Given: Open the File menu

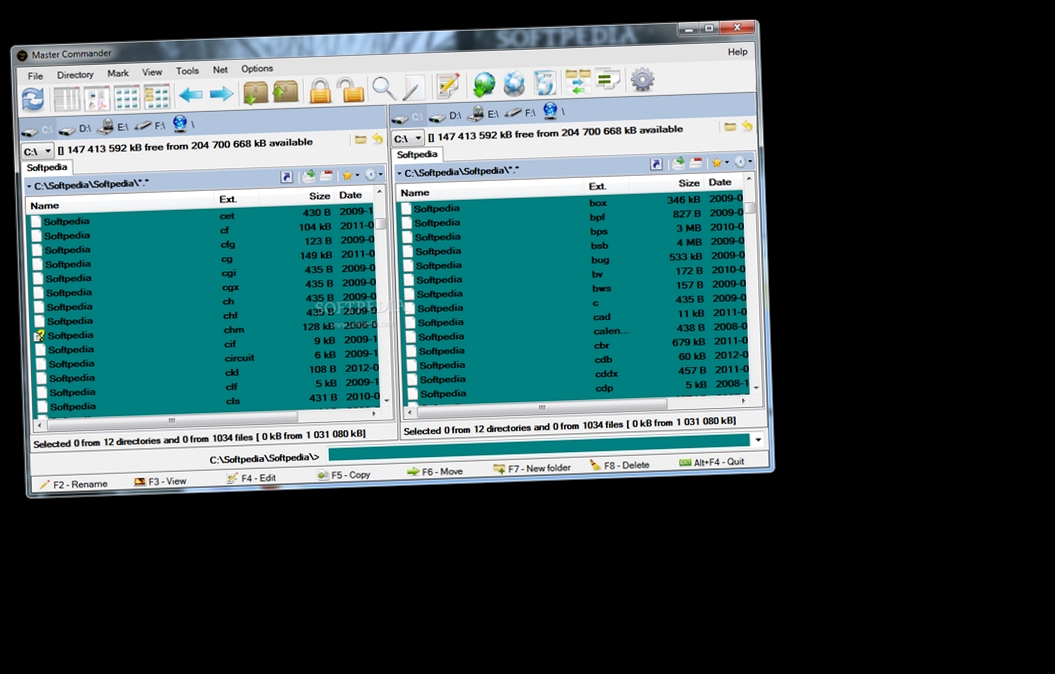Looking at the screenshot, I should tap(35, 76).
